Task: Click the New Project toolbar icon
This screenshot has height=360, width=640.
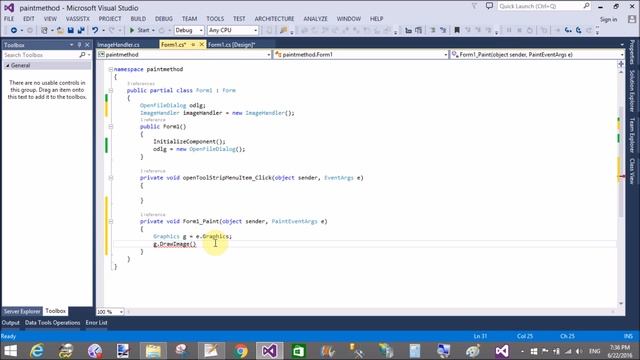Action: [x=44, y=30]
